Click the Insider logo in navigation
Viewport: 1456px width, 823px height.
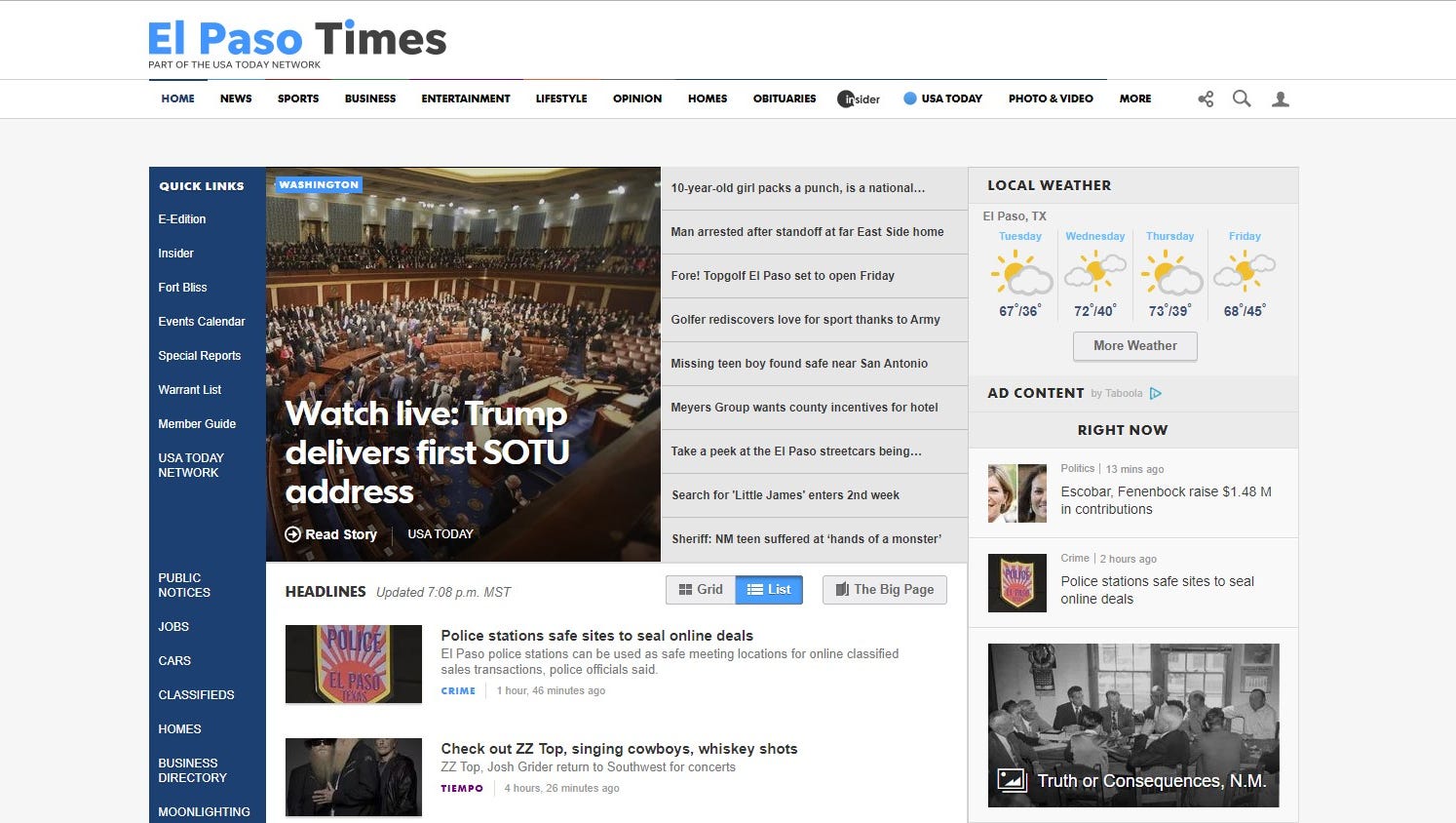[859, 98]
